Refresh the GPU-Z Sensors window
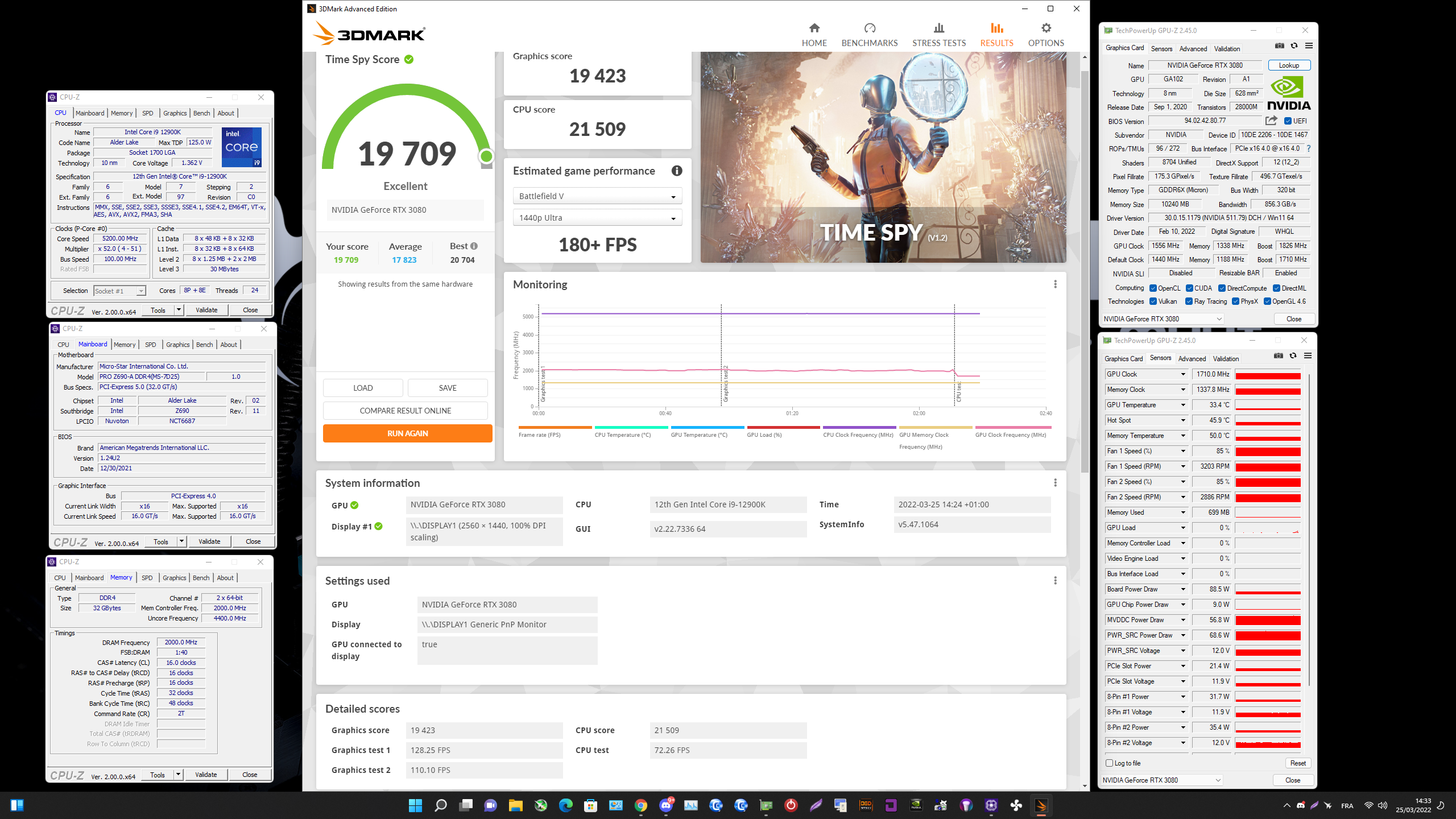1456x819 pixels. pos(1293,355)
